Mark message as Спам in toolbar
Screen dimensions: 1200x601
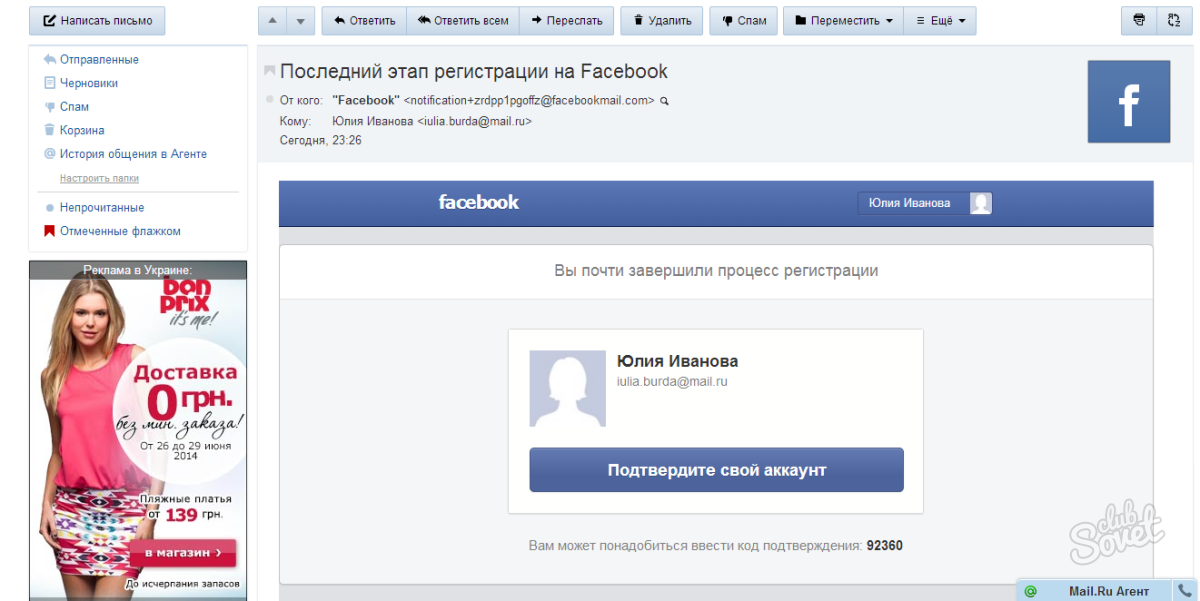click(x=743, y=21)
